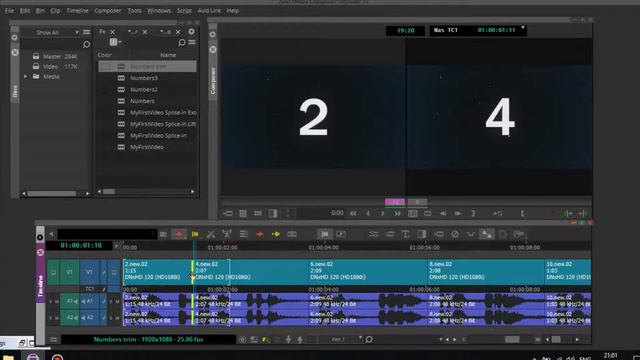
Task: Expand the Media folder in bin tree
Action: pos(25,76)
